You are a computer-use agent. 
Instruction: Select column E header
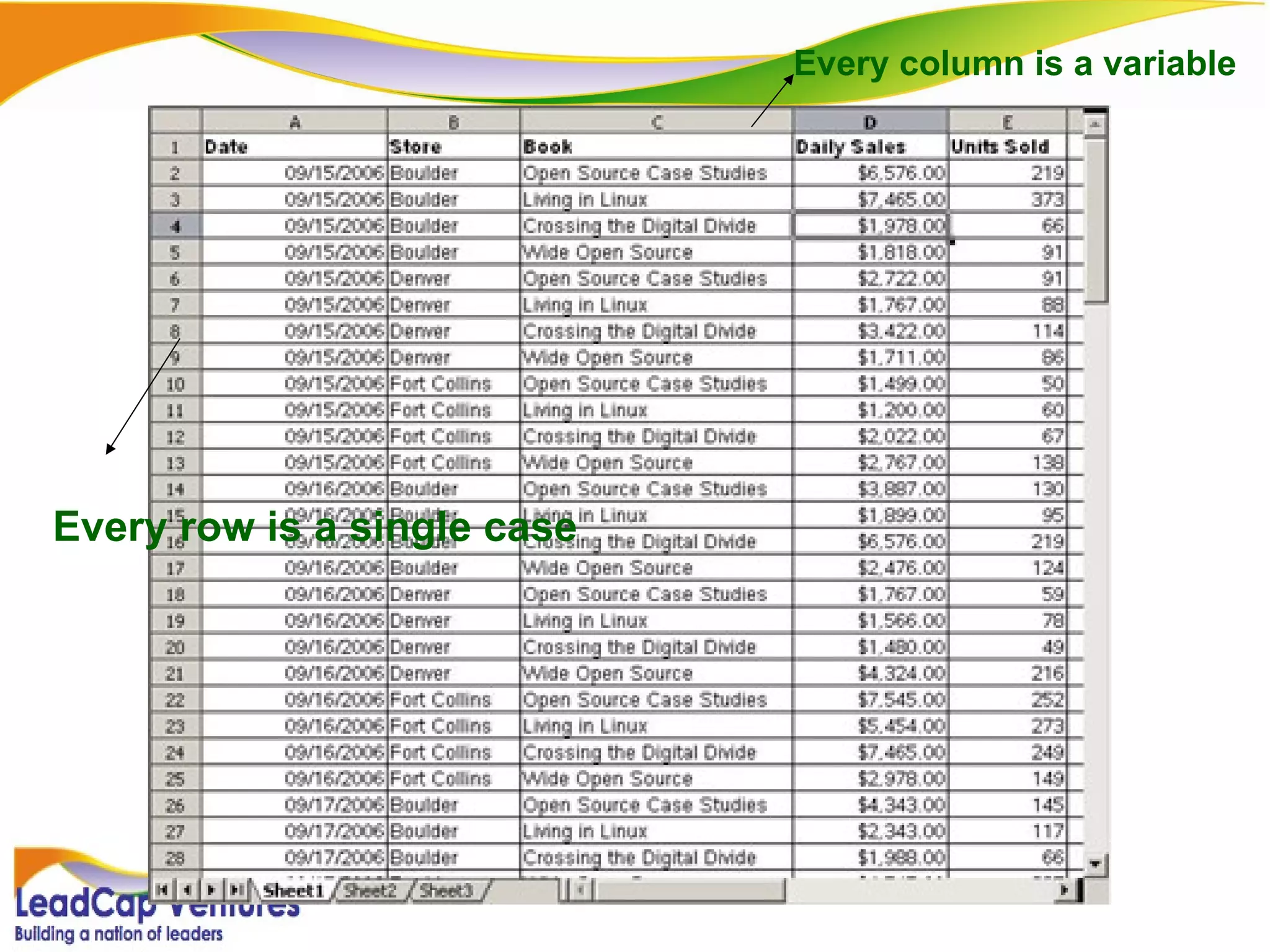(1007, 121)
